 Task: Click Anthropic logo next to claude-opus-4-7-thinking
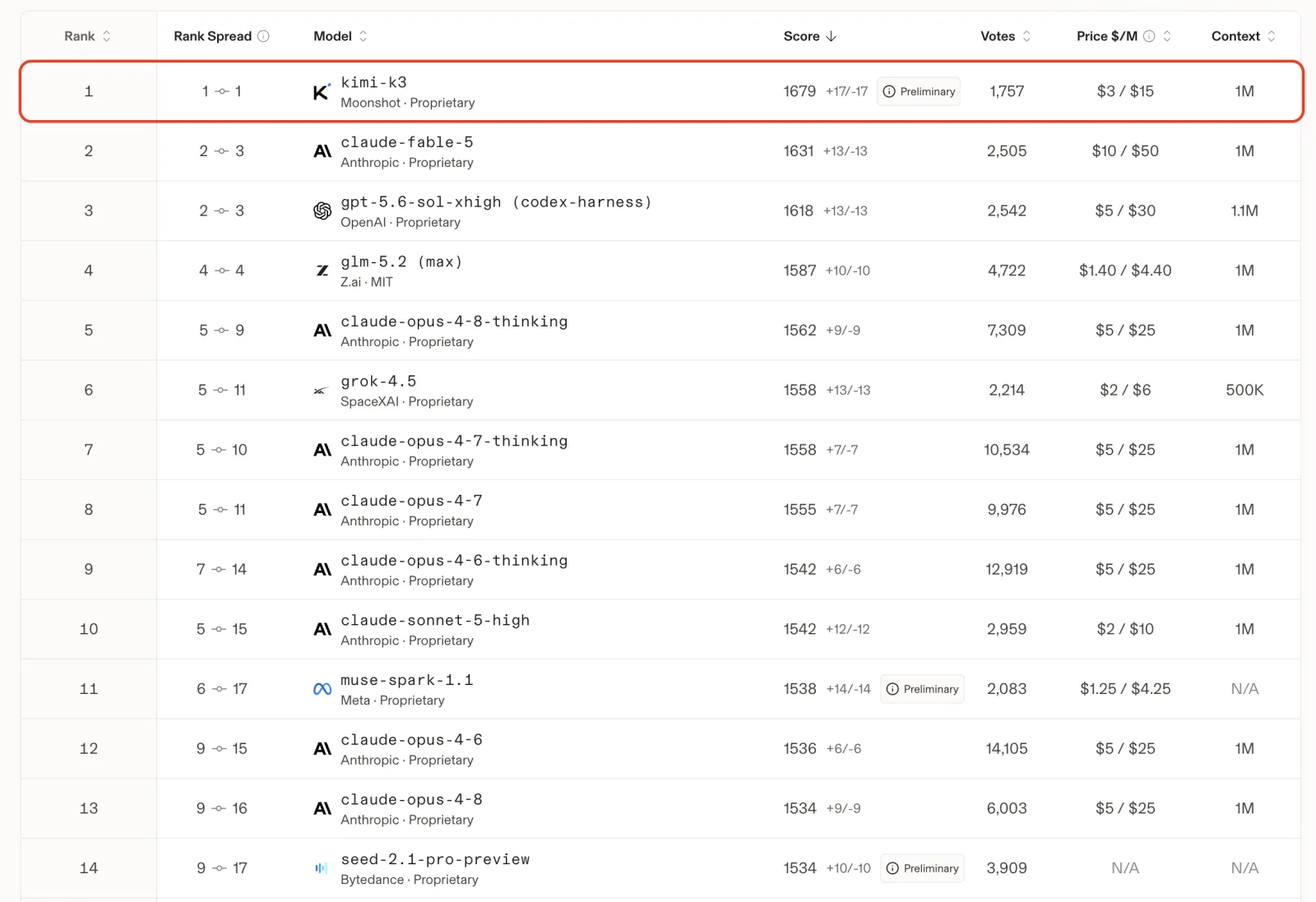[322, 450]
